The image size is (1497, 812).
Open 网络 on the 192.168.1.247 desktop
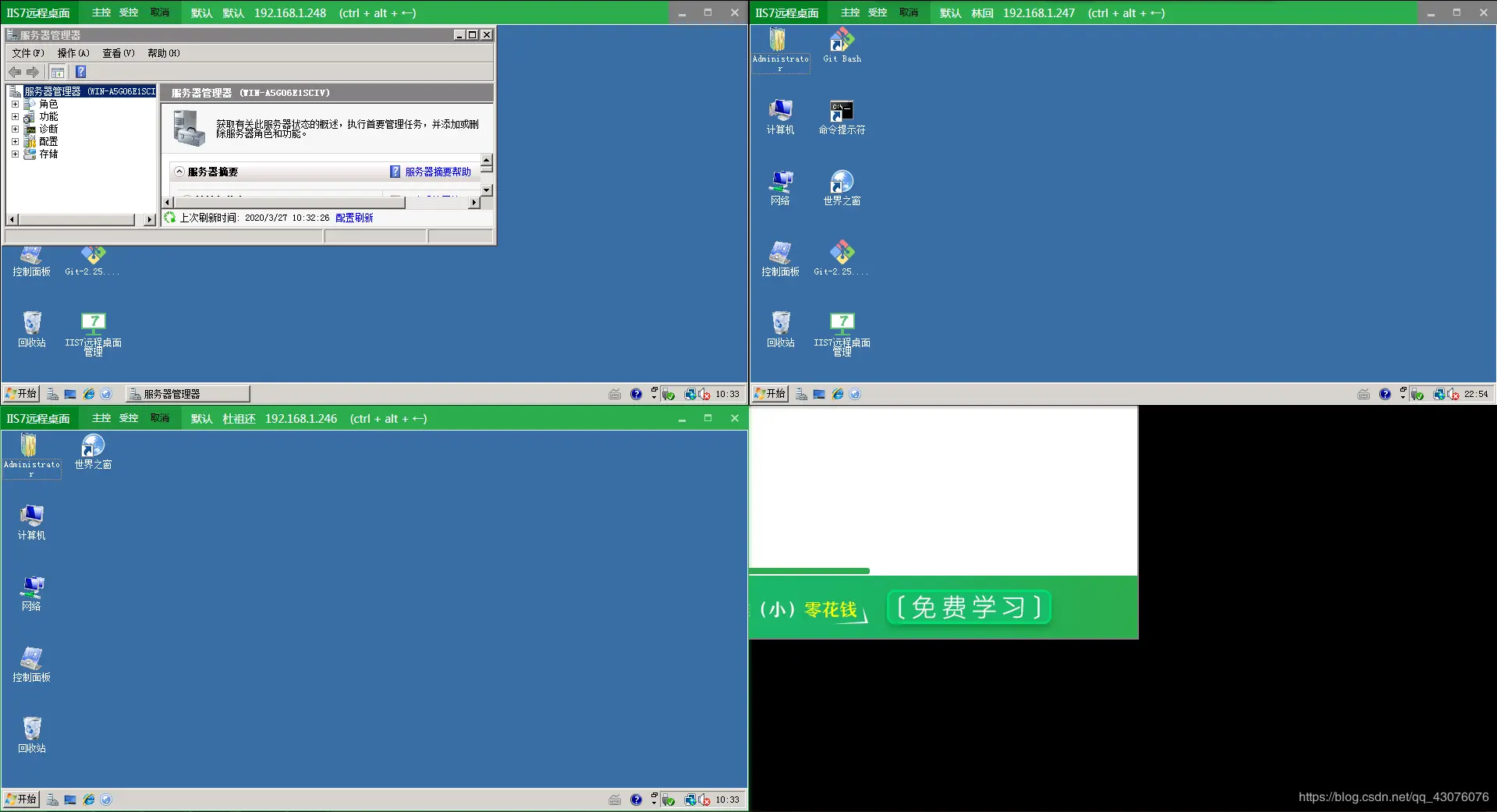780,188
